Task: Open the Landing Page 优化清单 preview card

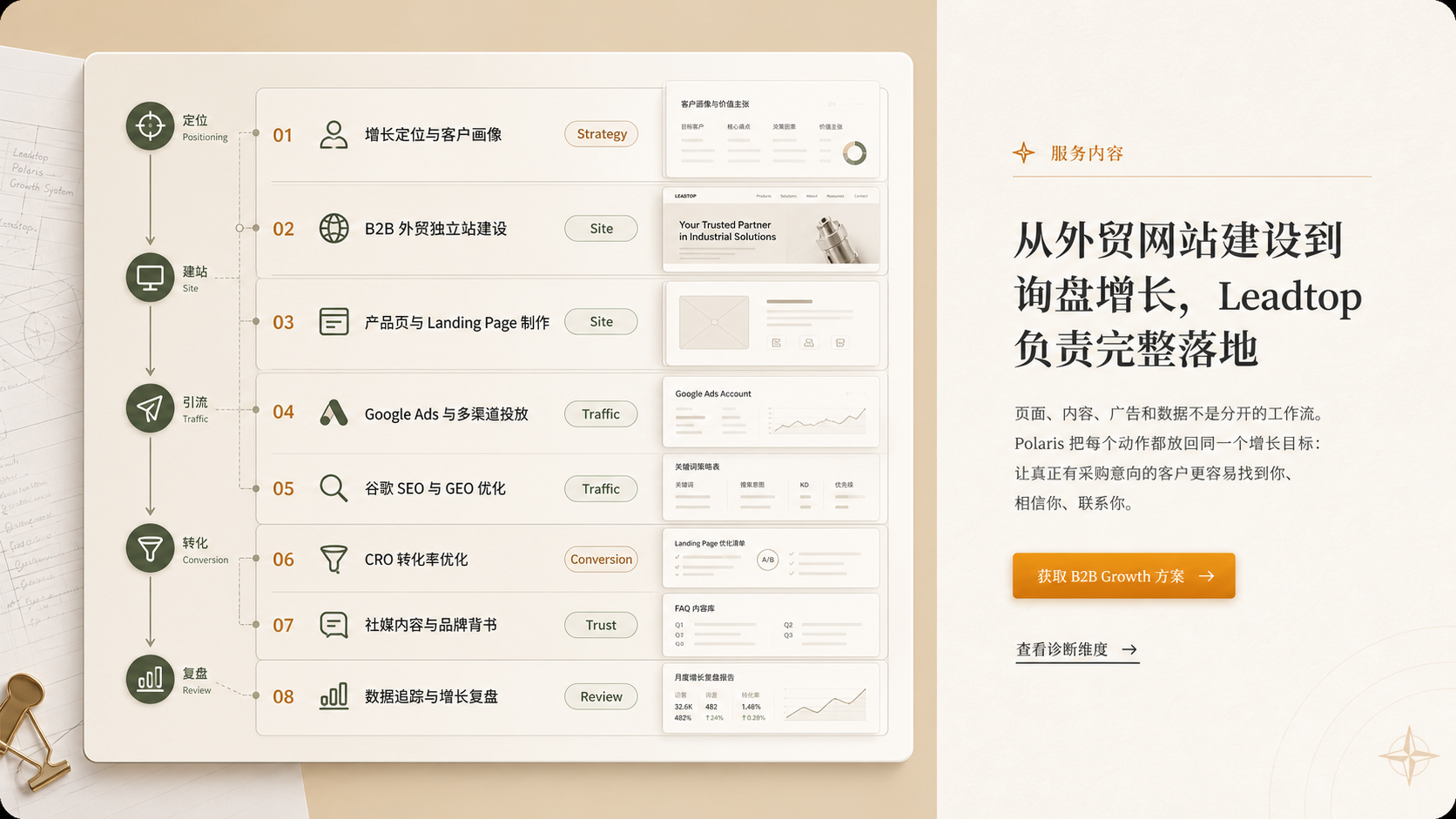Action: [x=772, y=558]
